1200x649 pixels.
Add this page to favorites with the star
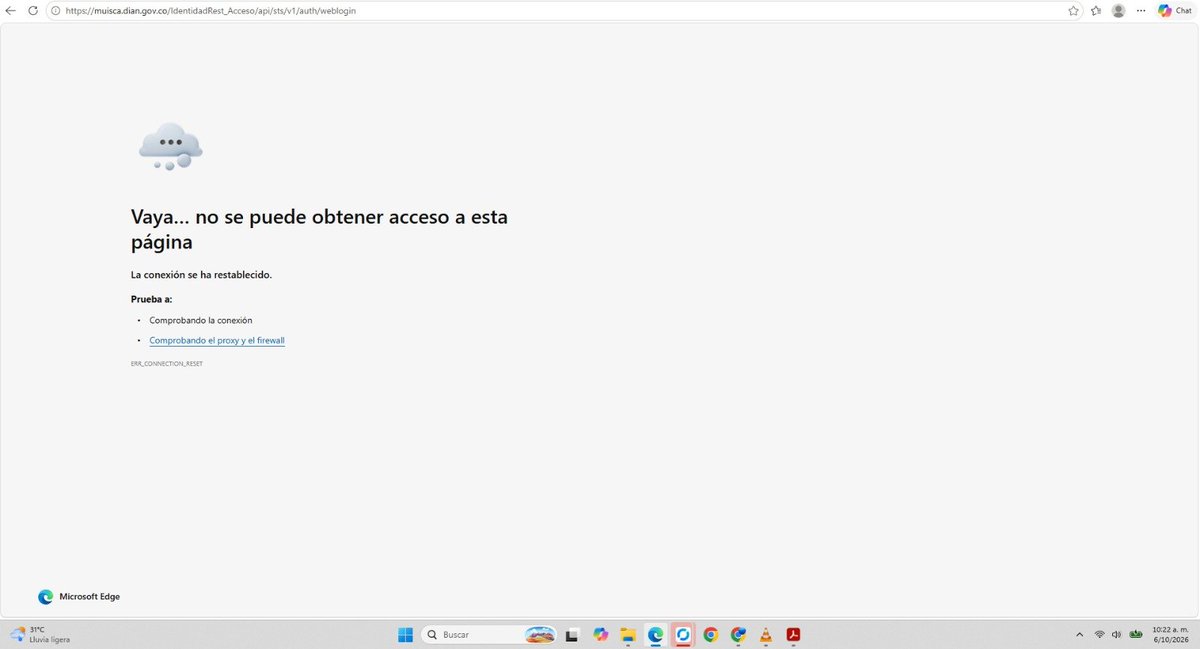tap(1074, 10)
